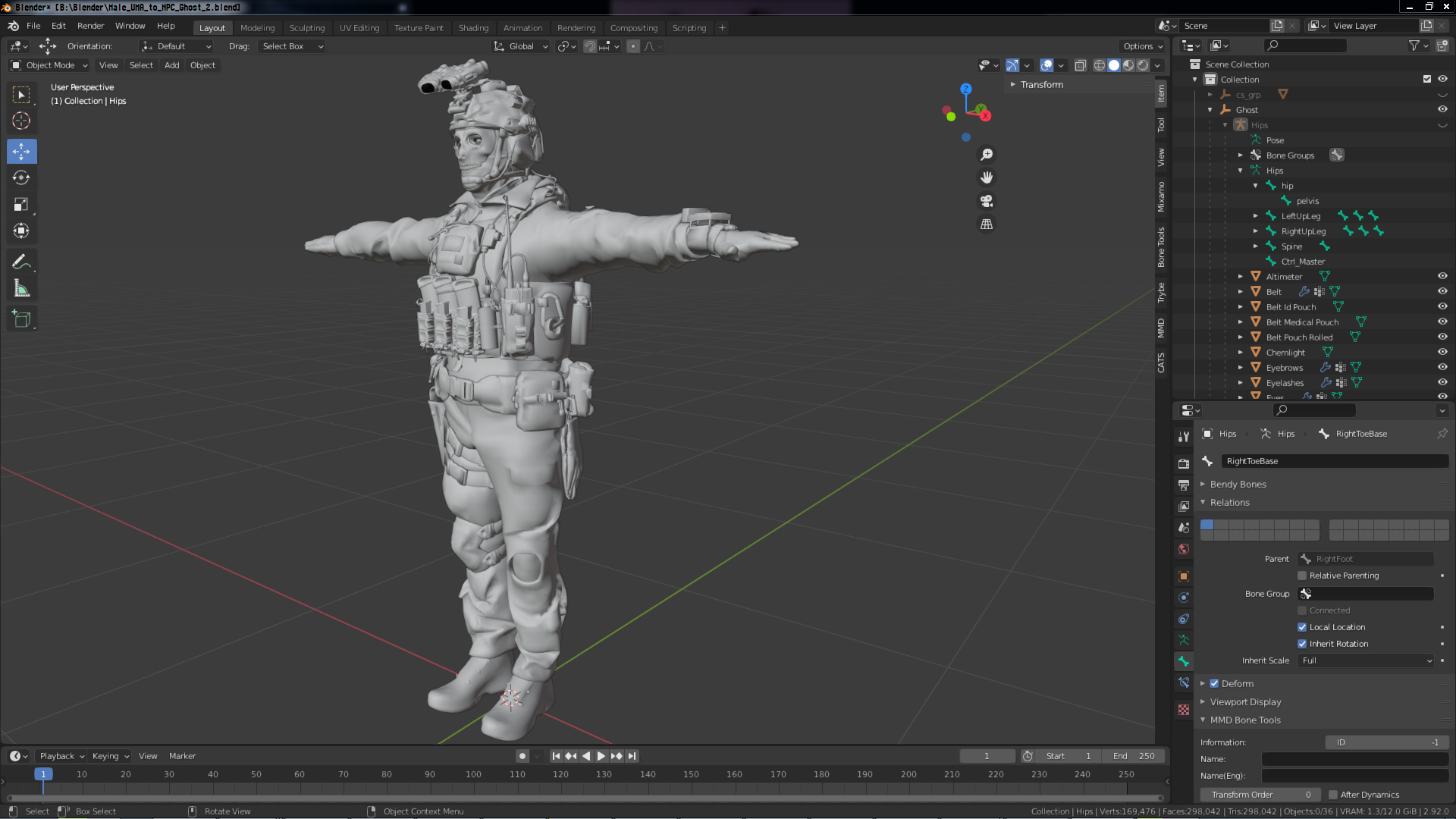Switch to the Sculpting workspace tab
The image size is (1456, 819).
(x=306, y=28)
